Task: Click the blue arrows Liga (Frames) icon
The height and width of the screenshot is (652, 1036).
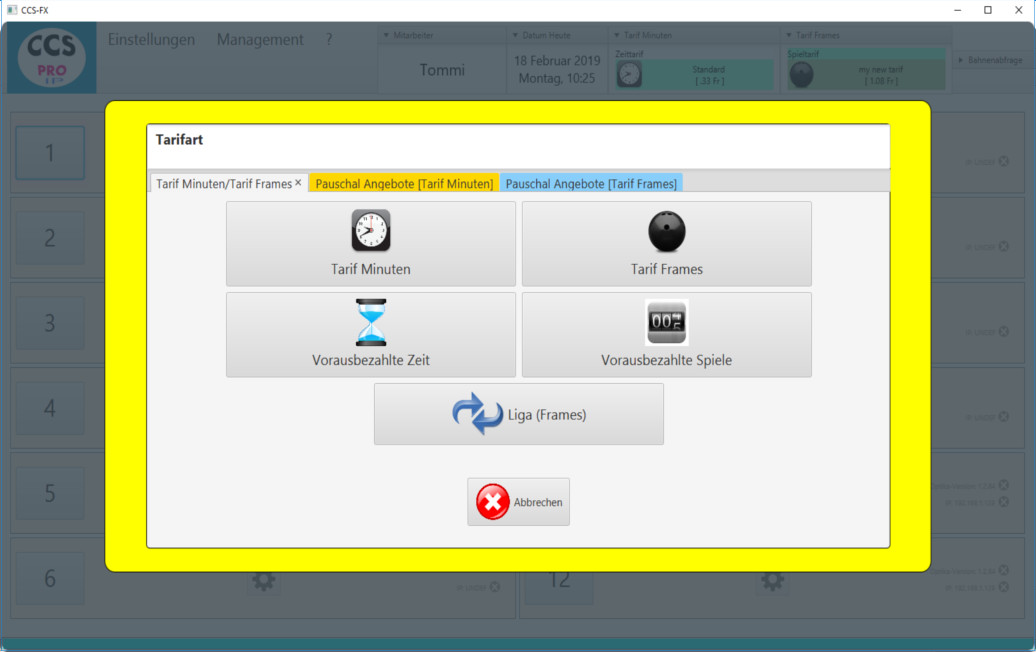Action: pos(477,414)
